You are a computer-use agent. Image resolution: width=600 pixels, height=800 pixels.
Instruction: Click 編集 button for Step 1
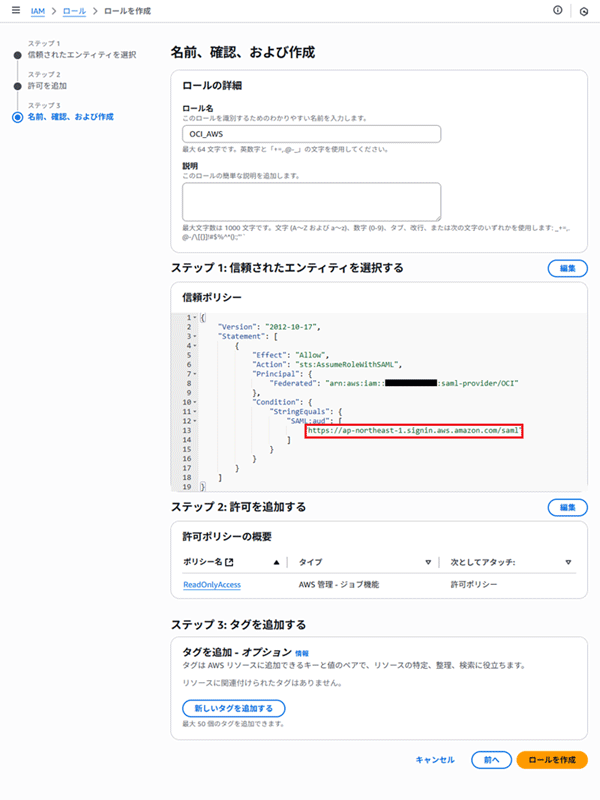(x=567, y=268)
